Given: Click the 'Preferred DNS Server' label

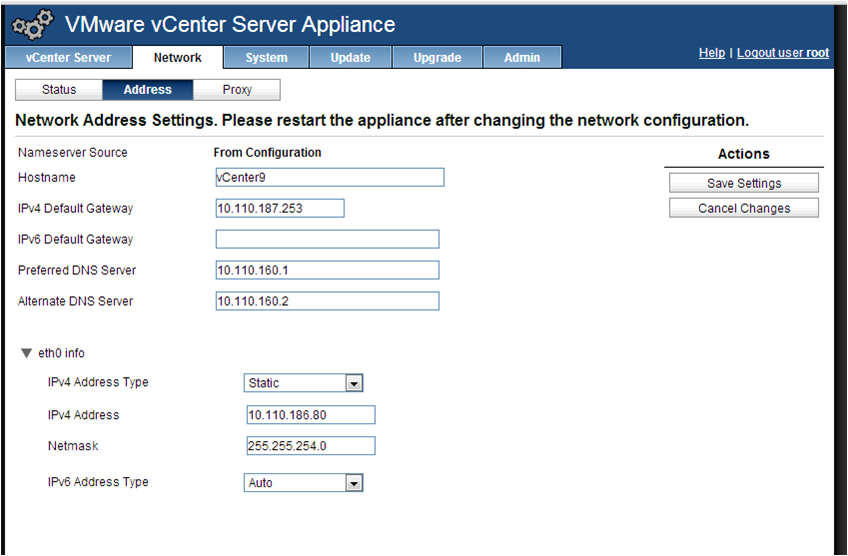Looking at the screenshot, I should 77,270.
